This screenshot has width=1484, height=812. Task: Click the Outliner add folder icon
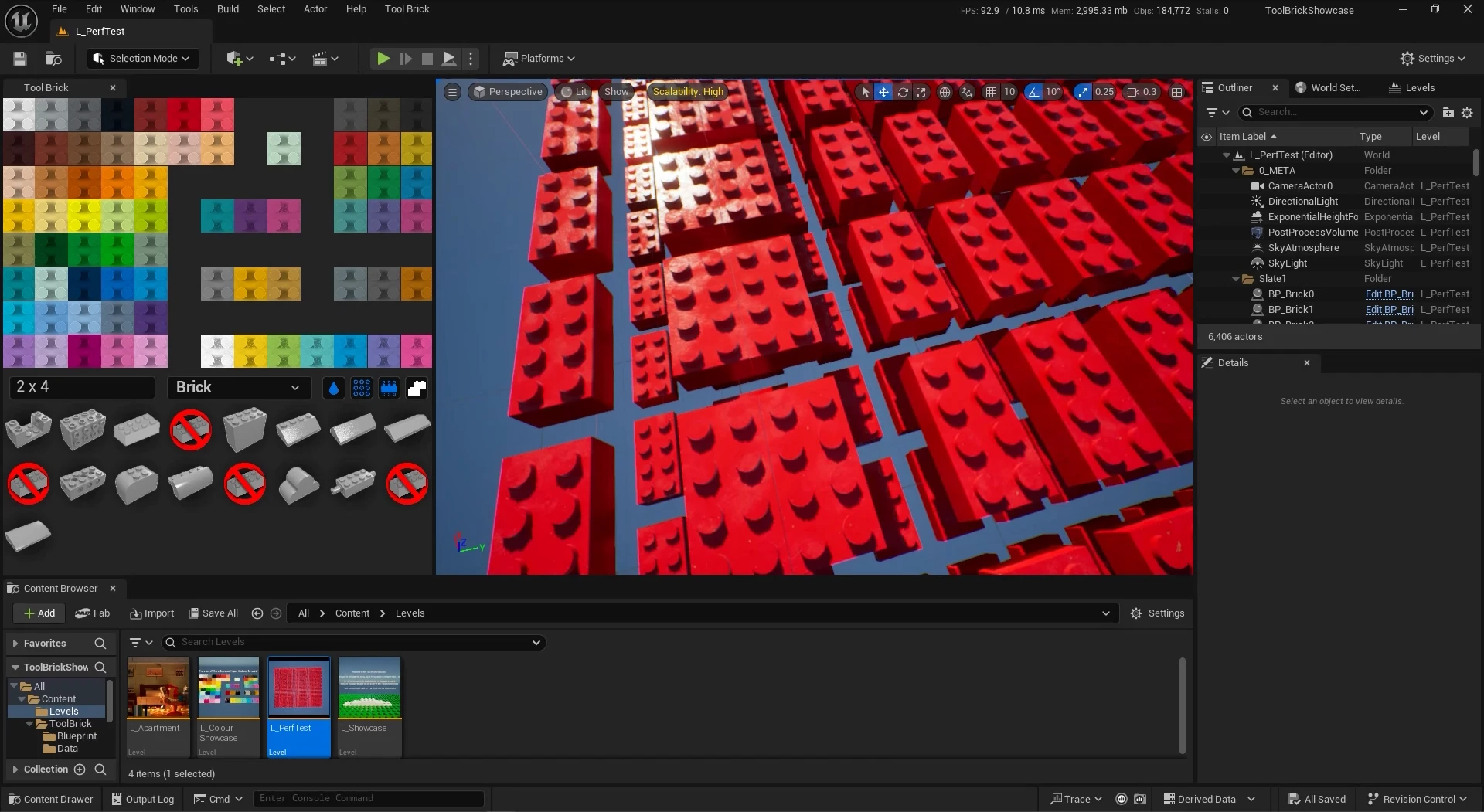1448,113
